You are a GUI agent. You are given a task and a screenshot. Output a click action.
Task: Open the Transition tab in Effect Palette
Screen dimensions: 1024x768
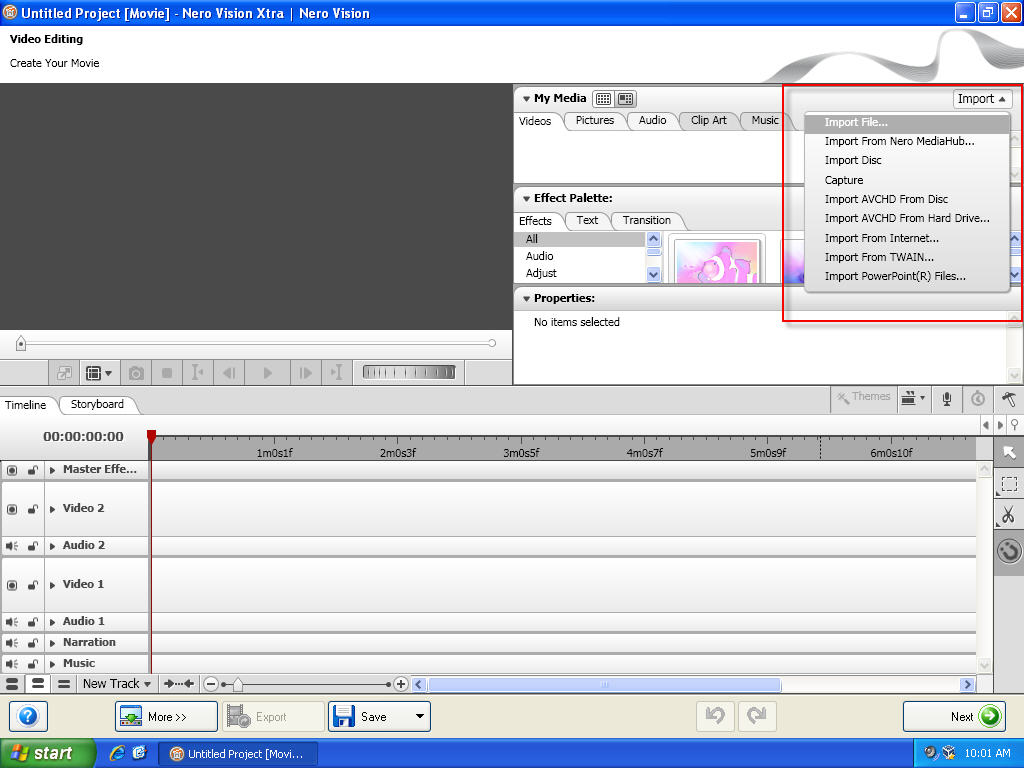tap(647, 221)
